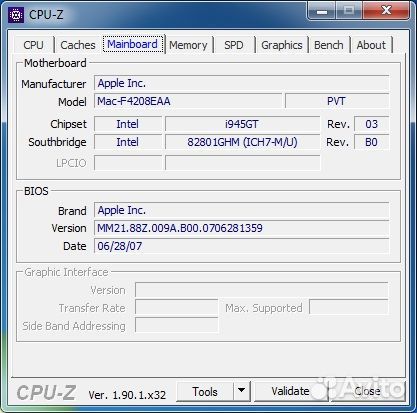Open the Caches tab
Image resolution: width=417 pixels, height=413 pixels.
(x=78, y=45)
